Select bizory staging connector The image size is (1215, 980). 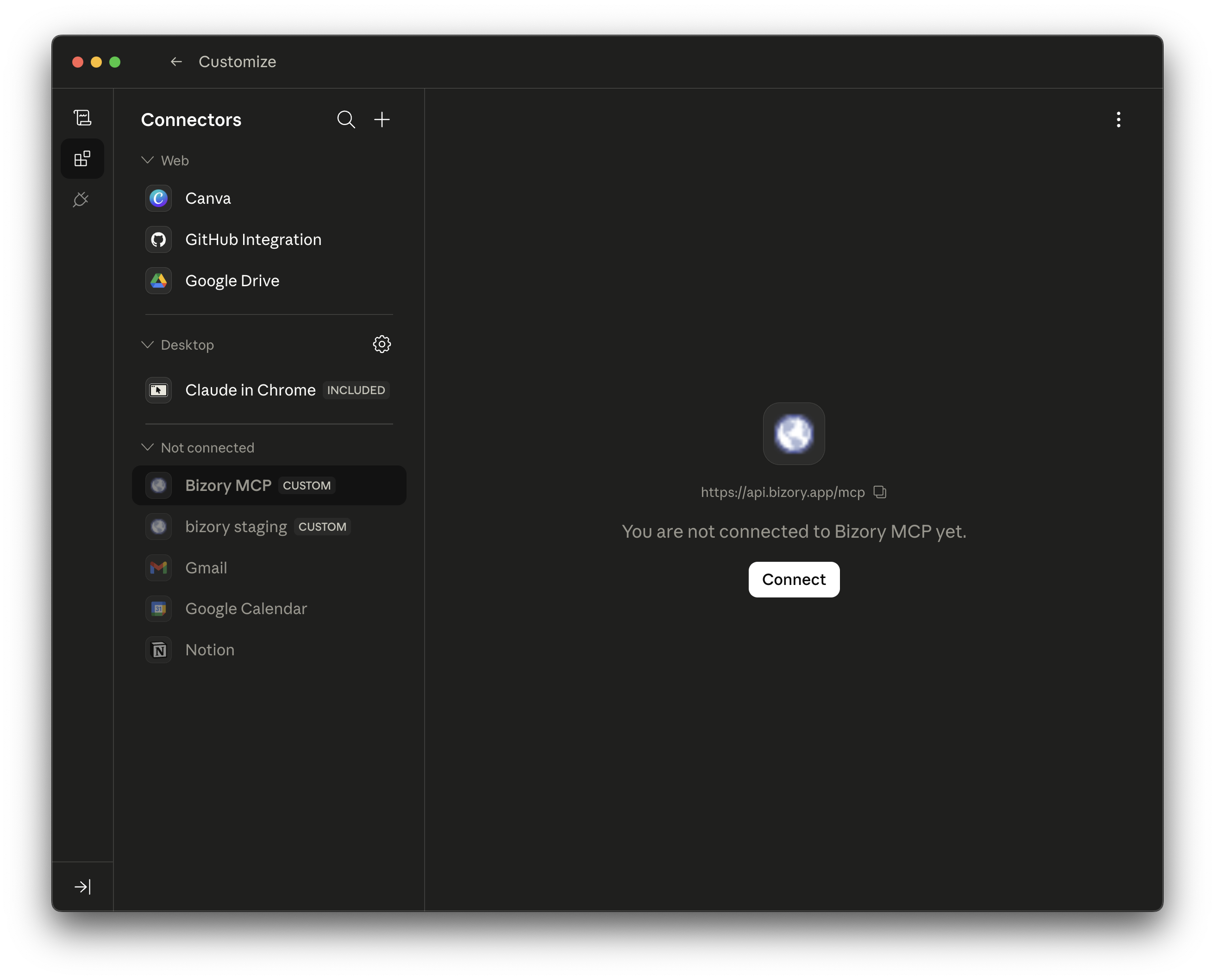click(269, 527)
